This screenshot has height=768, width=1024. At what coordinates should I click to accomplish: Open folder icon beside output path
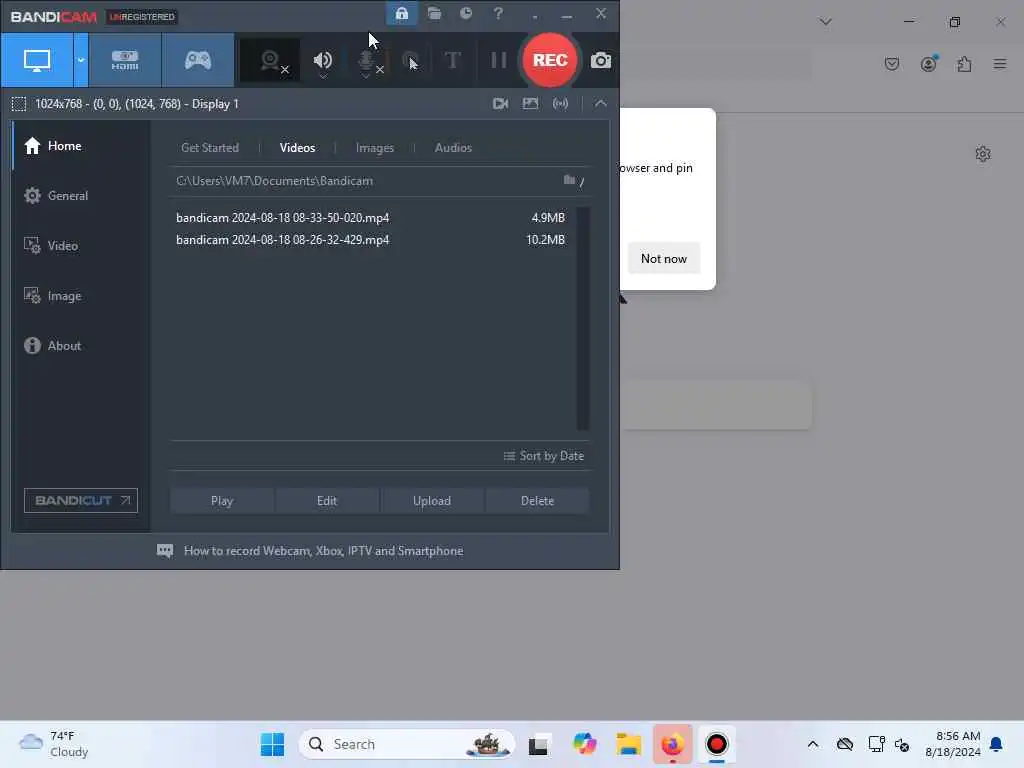[569, 180]
